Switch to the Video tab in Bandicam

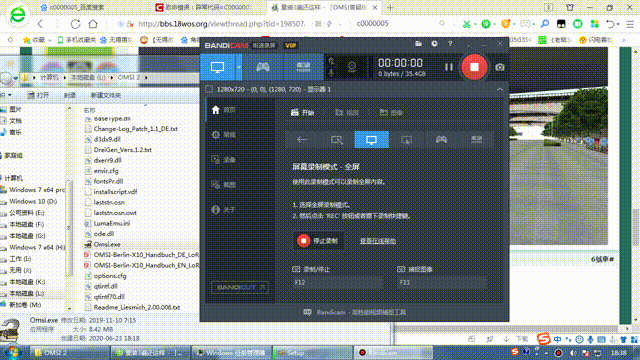(347, 112)
